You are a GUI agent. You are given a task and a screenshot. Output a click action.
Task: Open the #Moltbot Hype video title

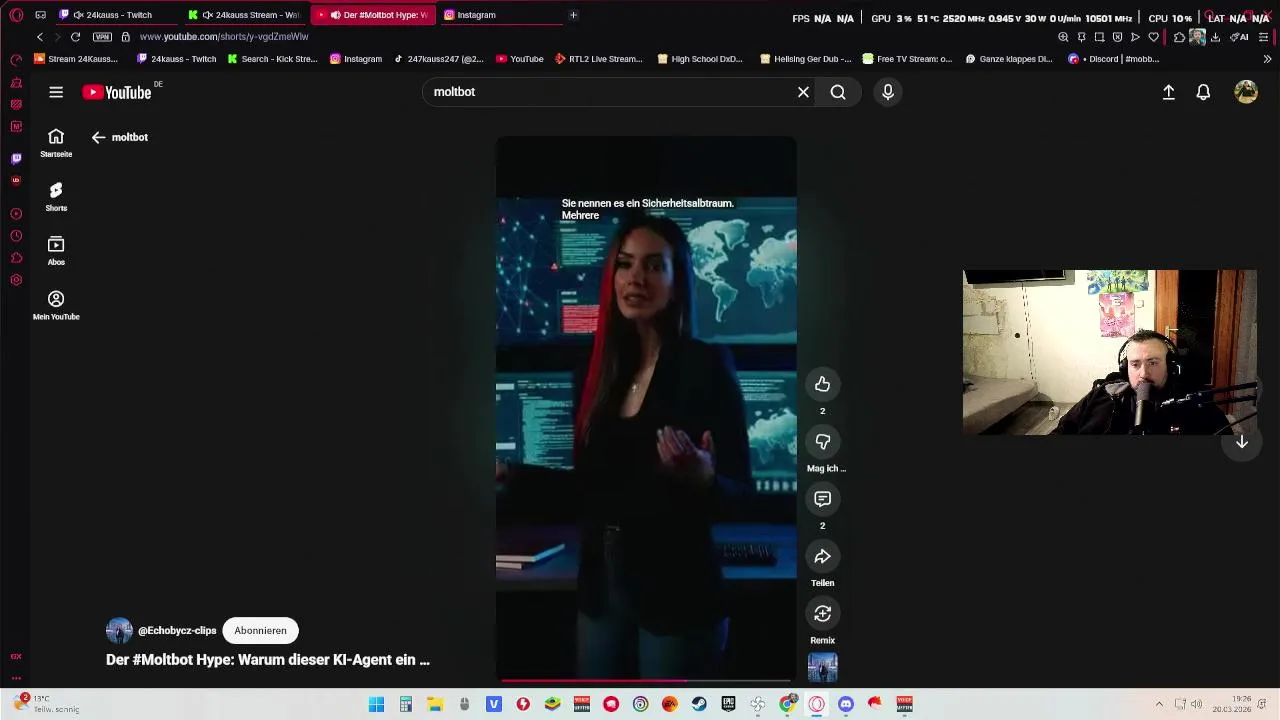[268, 660]
